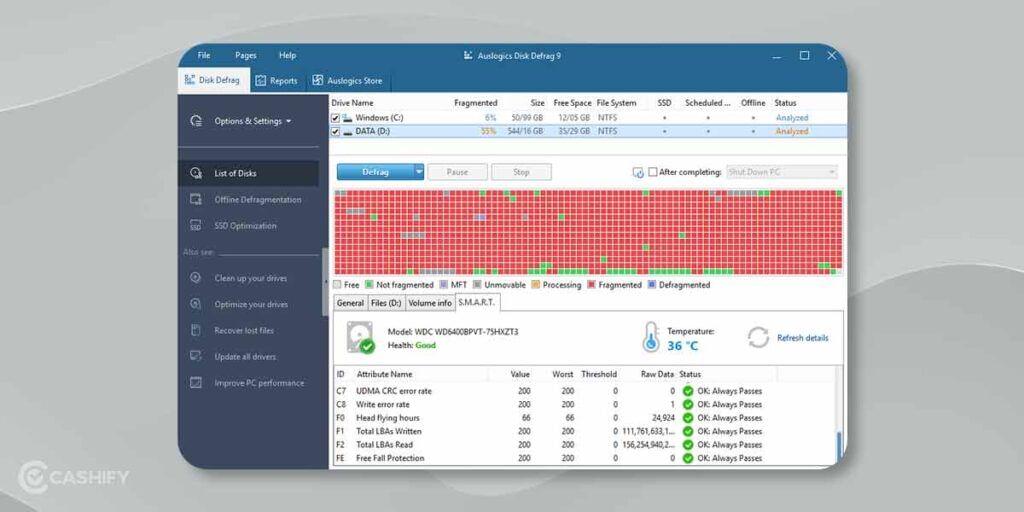Click the hard drive health icon
Image resolution: width=1024 pixels, height=512 pixels.
(360, 338)
